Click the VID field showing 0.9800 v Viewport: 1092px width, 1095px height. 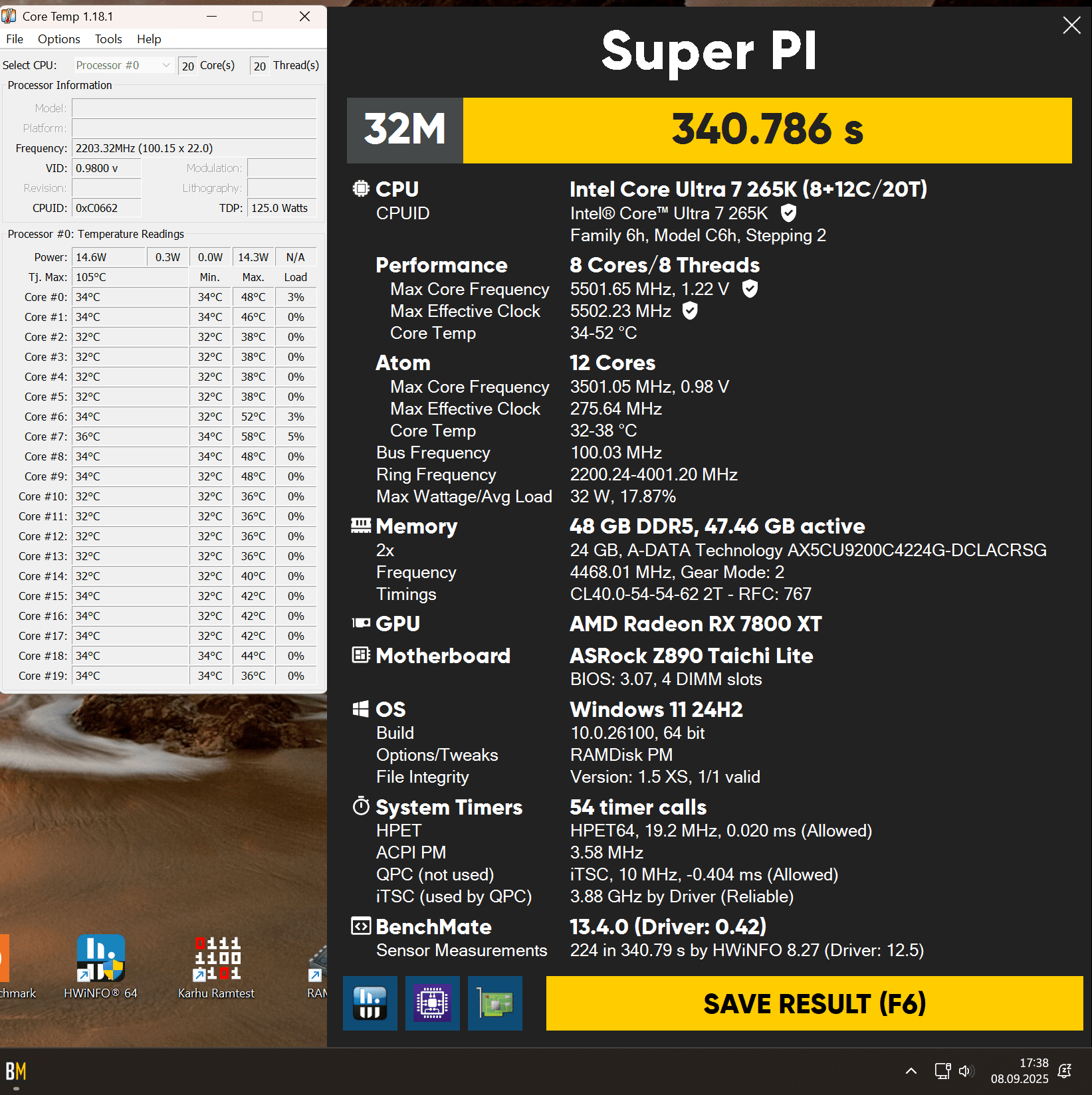106,168
